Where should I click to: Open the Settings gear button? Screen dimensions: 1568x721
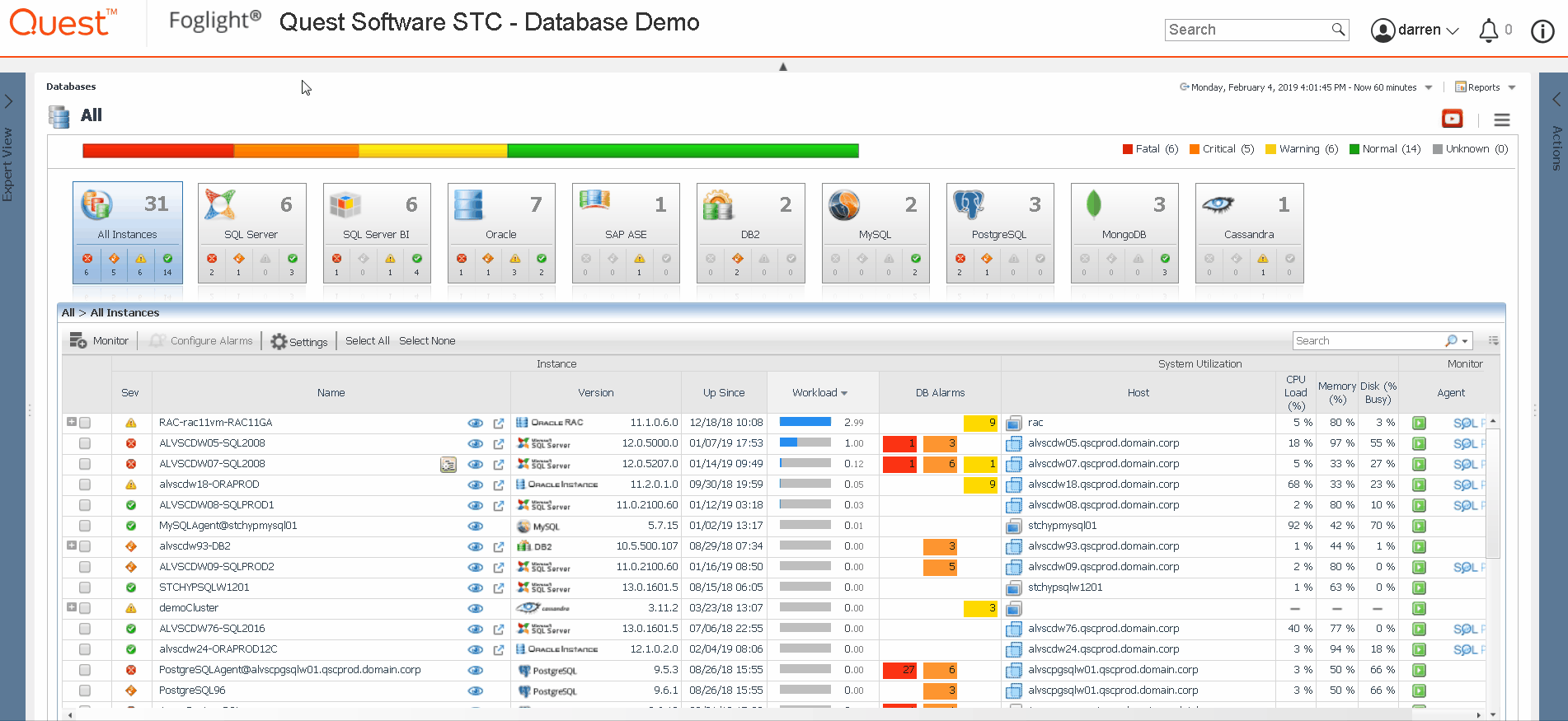click(x=299, y=341)
